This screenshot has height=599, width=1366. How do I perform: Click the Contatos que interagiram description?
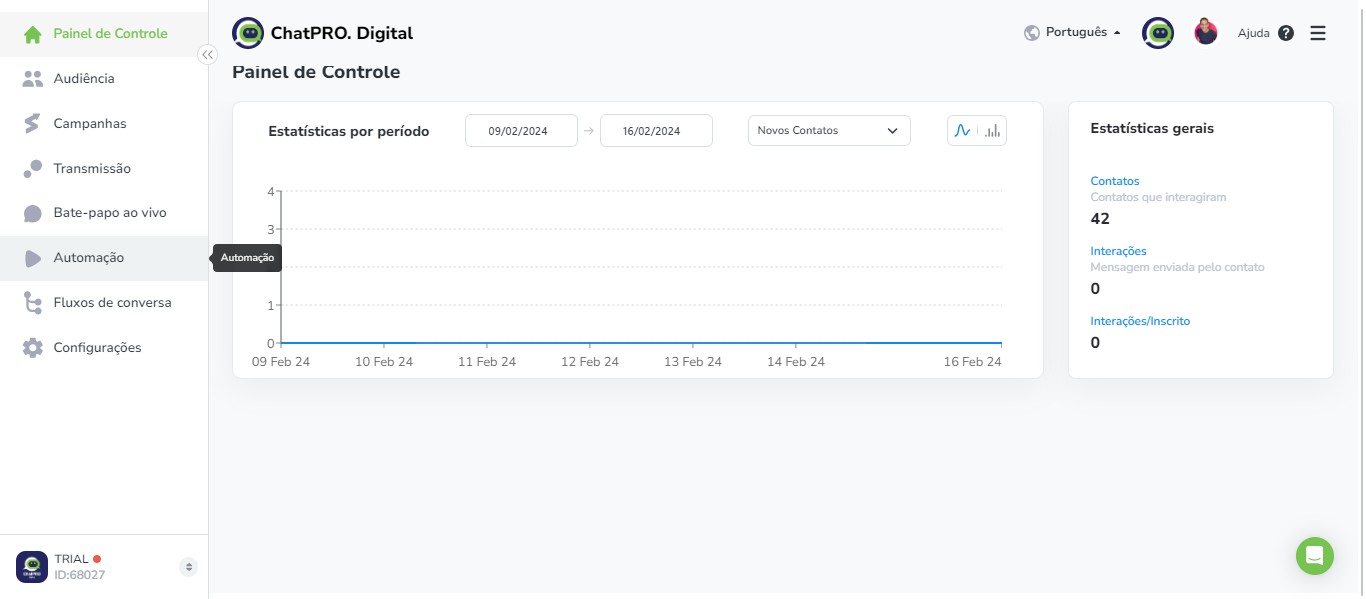(1158, 197)
